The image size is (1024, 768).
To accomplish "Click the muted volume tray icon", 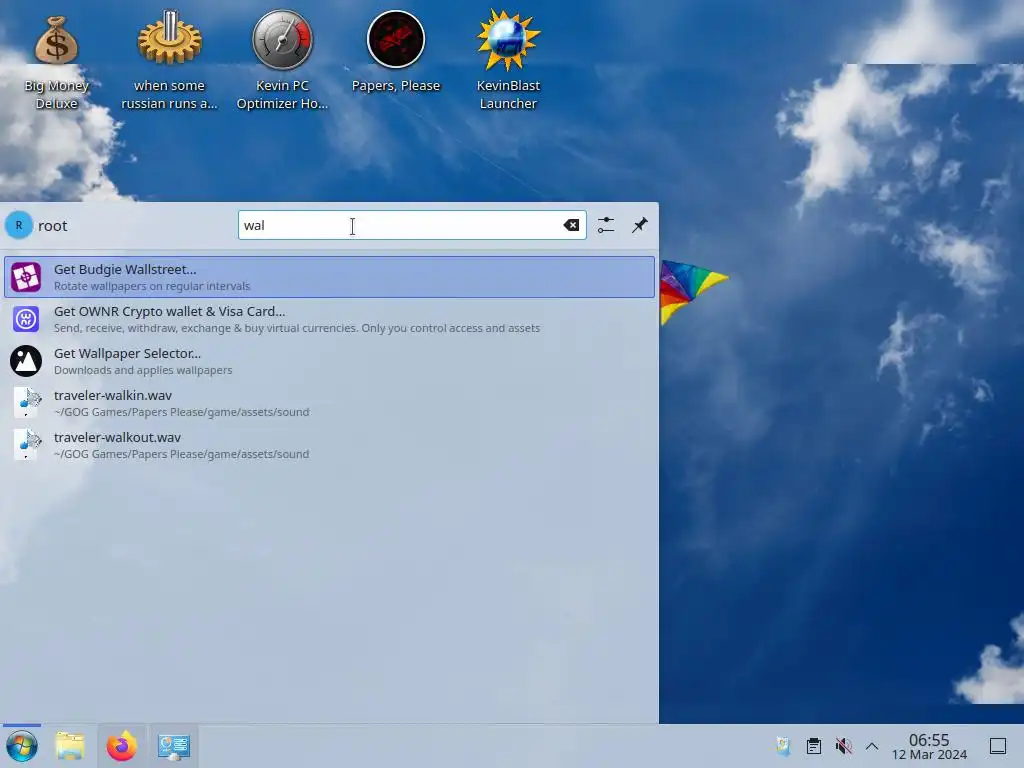I will coord(844,746).
